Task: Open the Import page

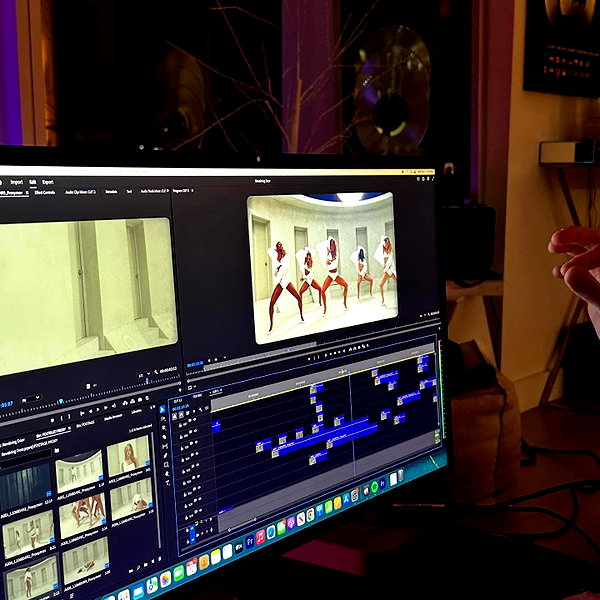Action: click(17, 182)
